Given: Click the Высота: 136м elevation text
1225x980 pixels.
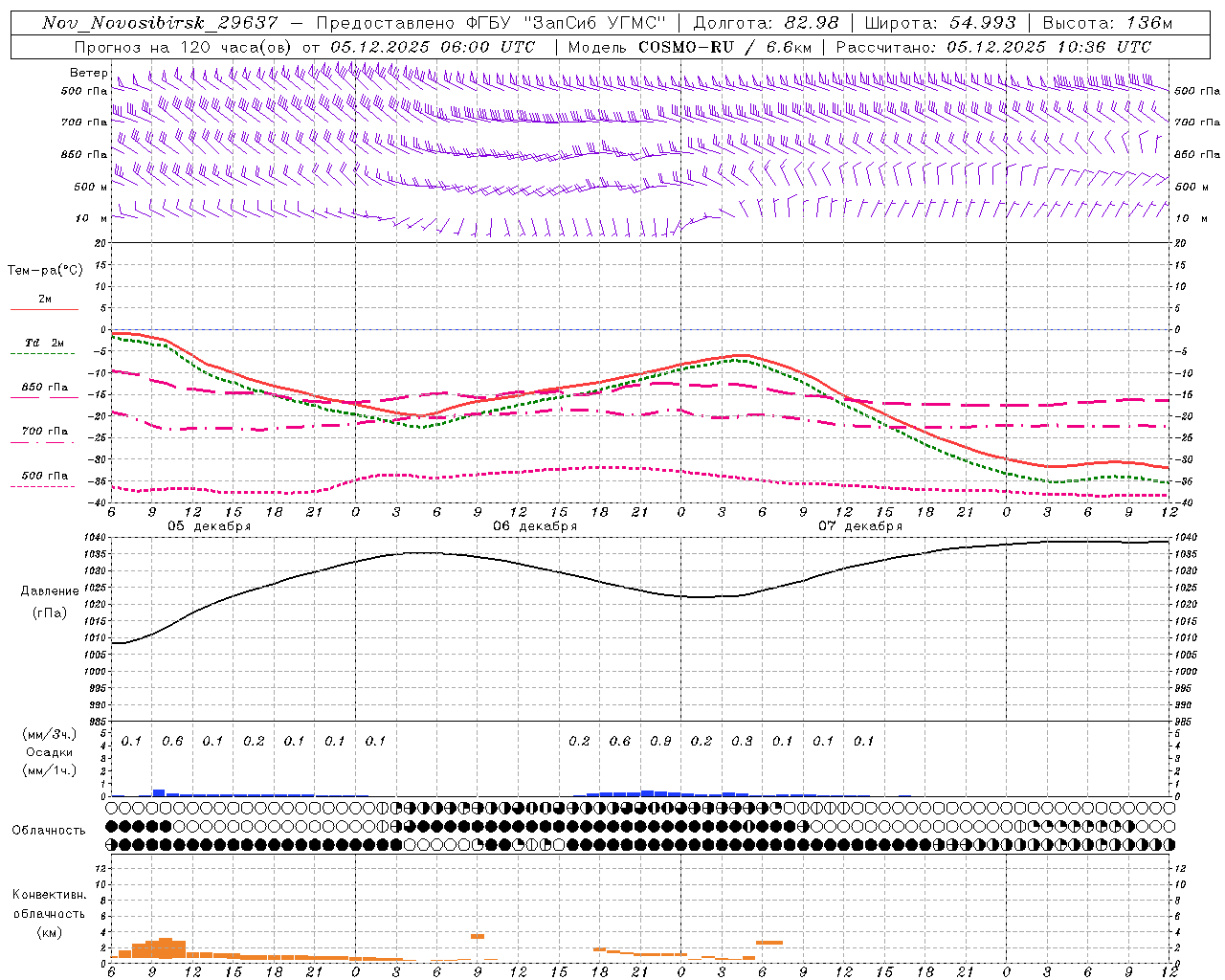Looking at the screenshot, I should click(1107, 23).
